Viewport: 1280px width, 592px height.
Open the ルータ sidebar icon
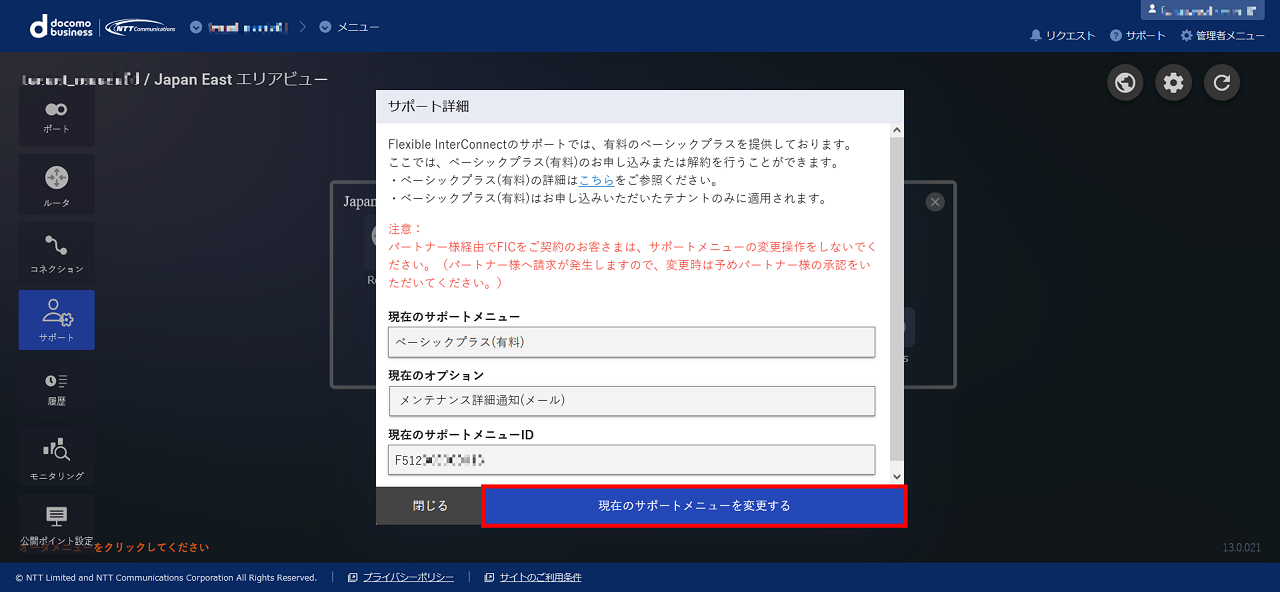[x=56, y=184]
